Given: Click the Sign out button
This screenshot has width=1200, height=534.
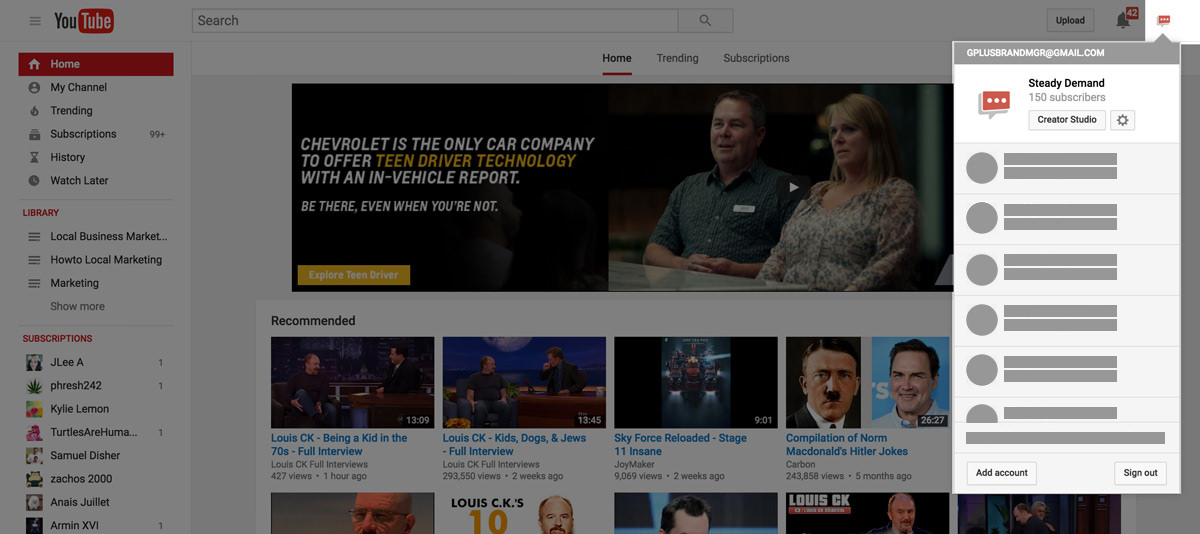Looking at the screenshot, I should [x=1139, y=473].
